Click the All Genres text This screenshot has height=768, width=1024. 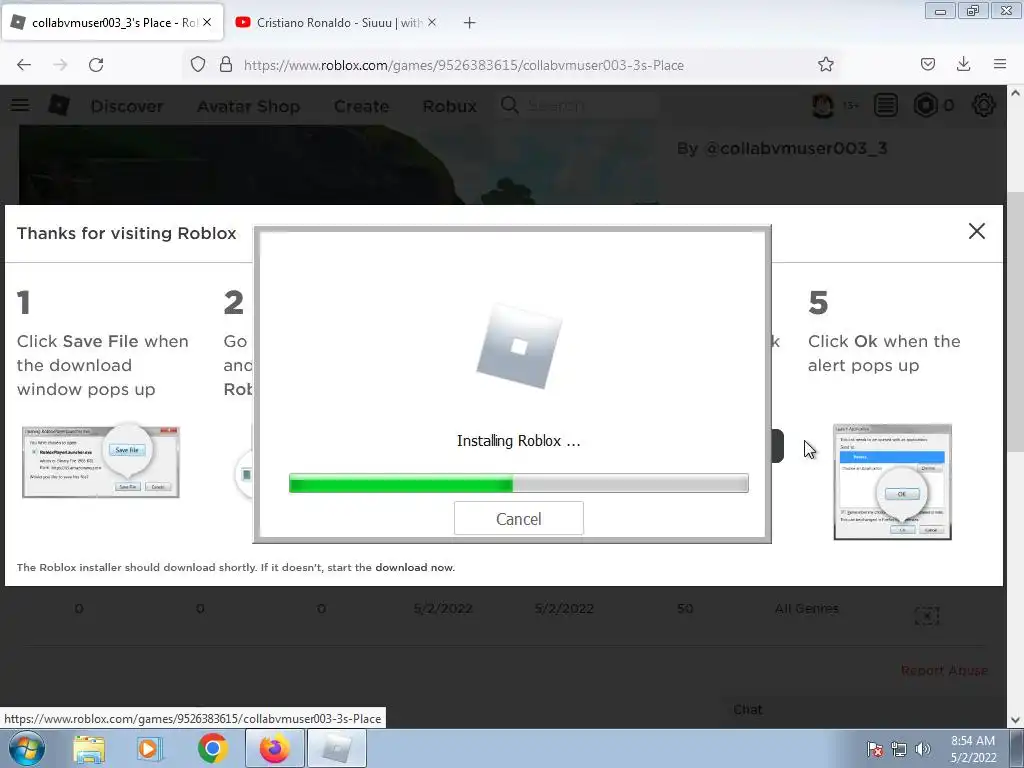(x=807, y=609)
